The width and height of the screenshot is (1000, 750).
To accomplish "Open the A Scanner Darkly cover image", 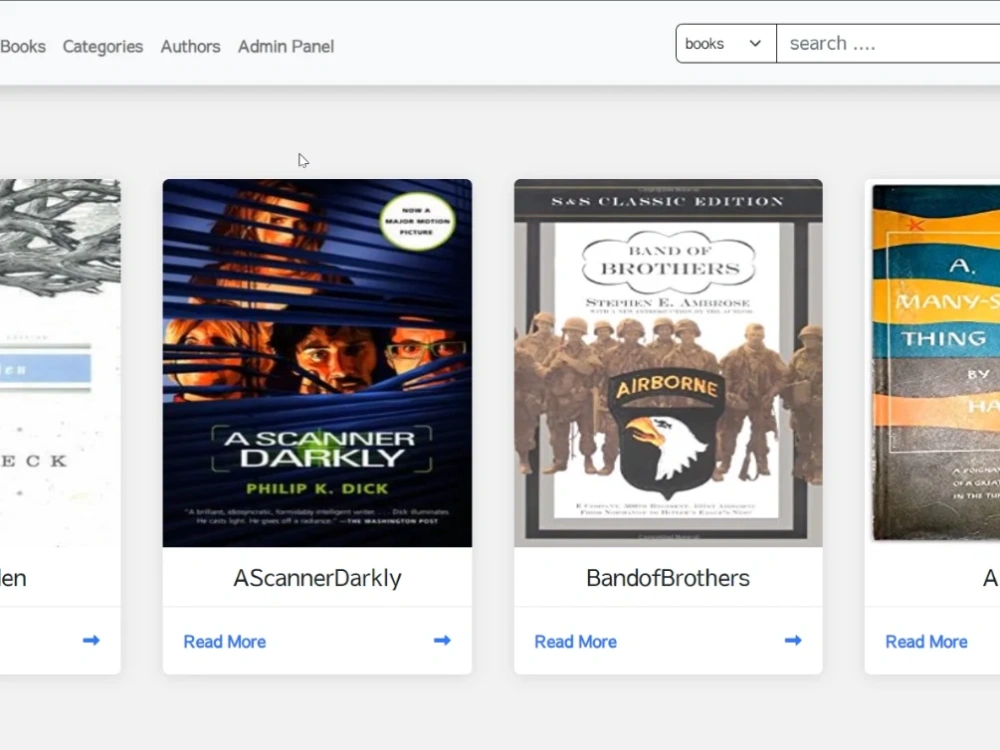I will point(317,363).
